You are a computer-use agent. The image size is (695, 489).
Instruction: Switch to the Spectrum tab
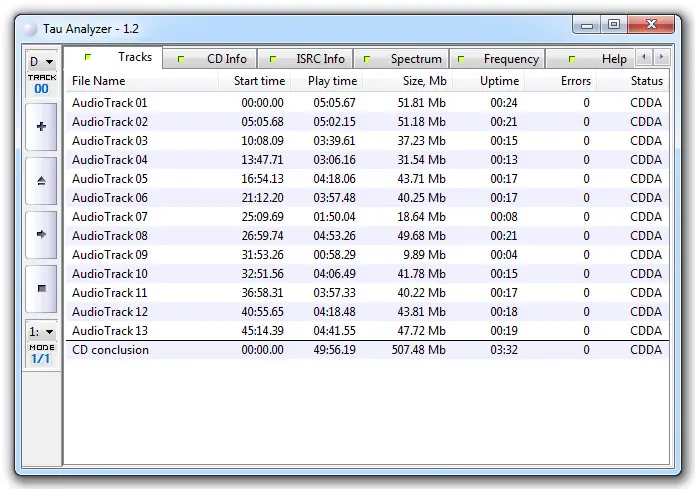(402, 59)
